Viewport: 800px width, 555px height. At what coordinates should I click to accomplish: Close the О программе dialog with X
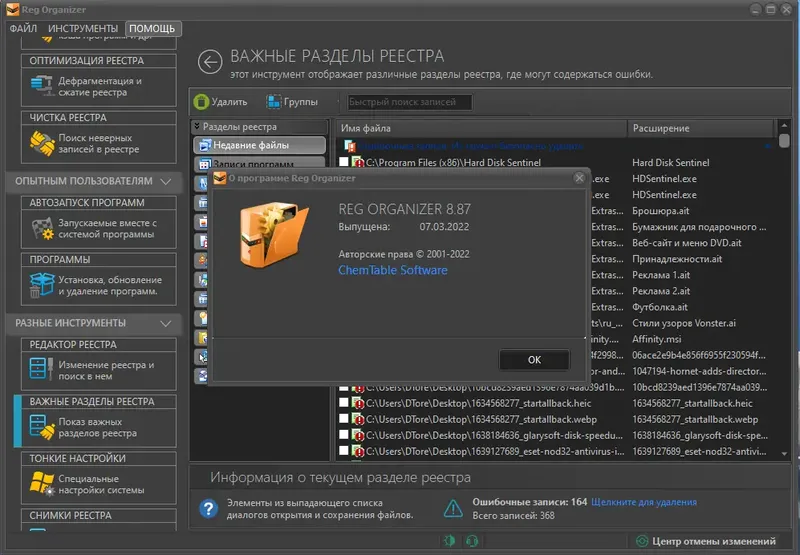(x=579, y=178)
